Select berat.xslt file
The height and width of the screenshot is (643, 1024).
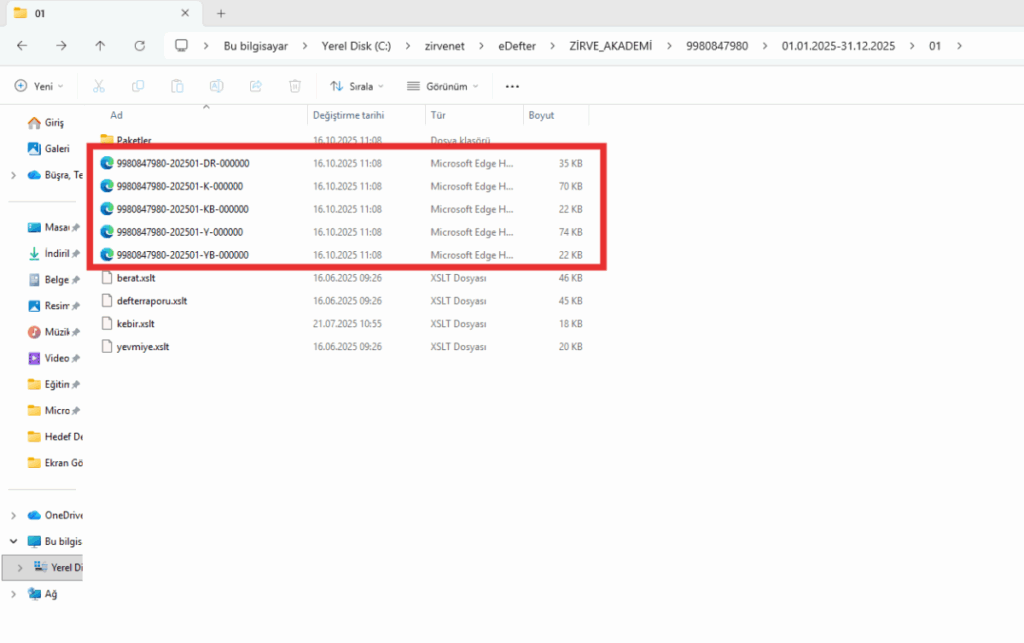click(136, 277)
